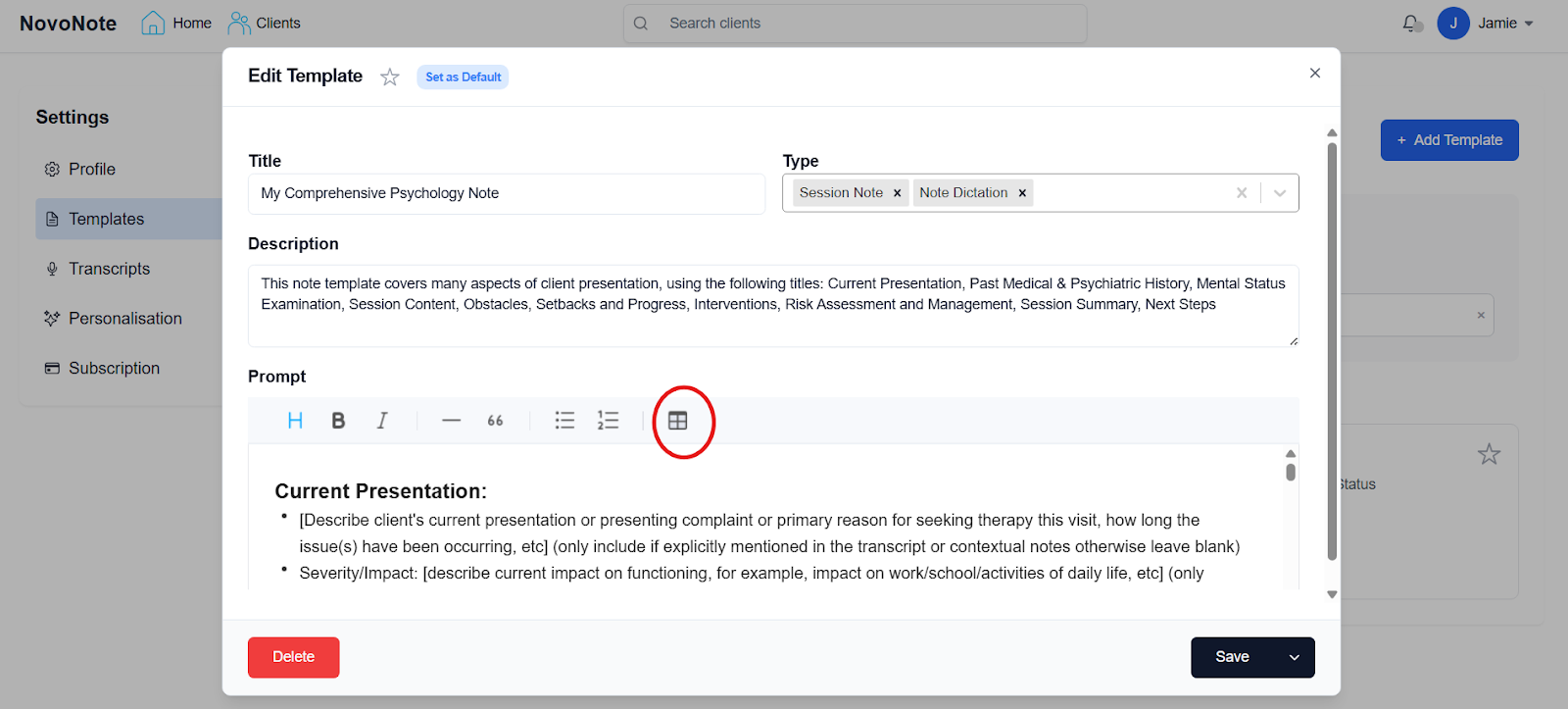Go to Personalisation settings

point(124,319)
